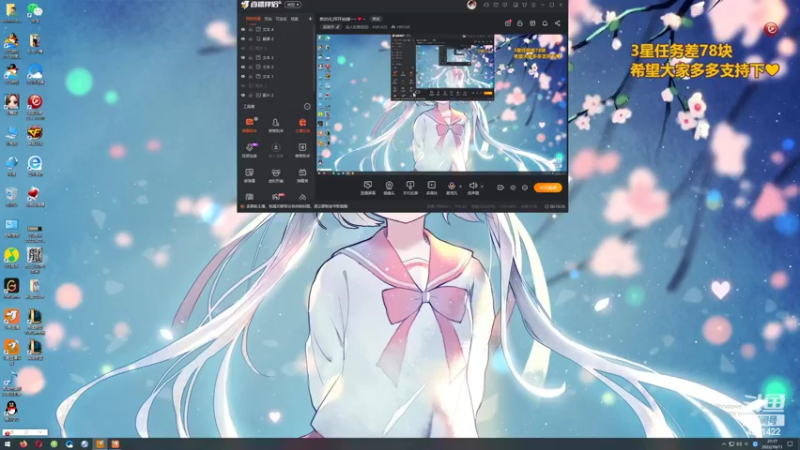Screen dimensions: 800x450
Task: Open user avatar in title bar
Action: 471,5
